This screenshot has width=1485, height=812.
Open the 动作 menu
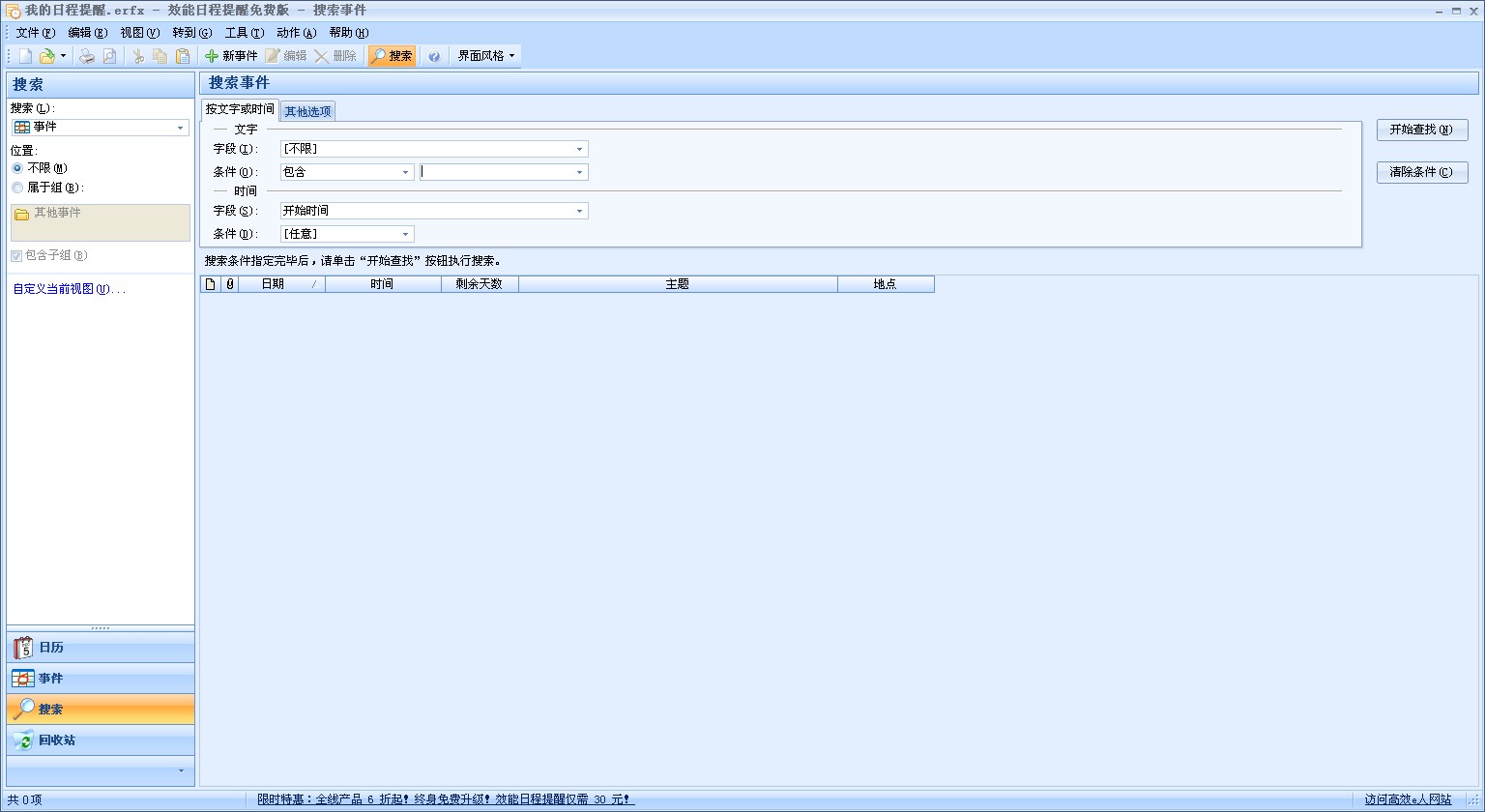[x=297, y=33]
